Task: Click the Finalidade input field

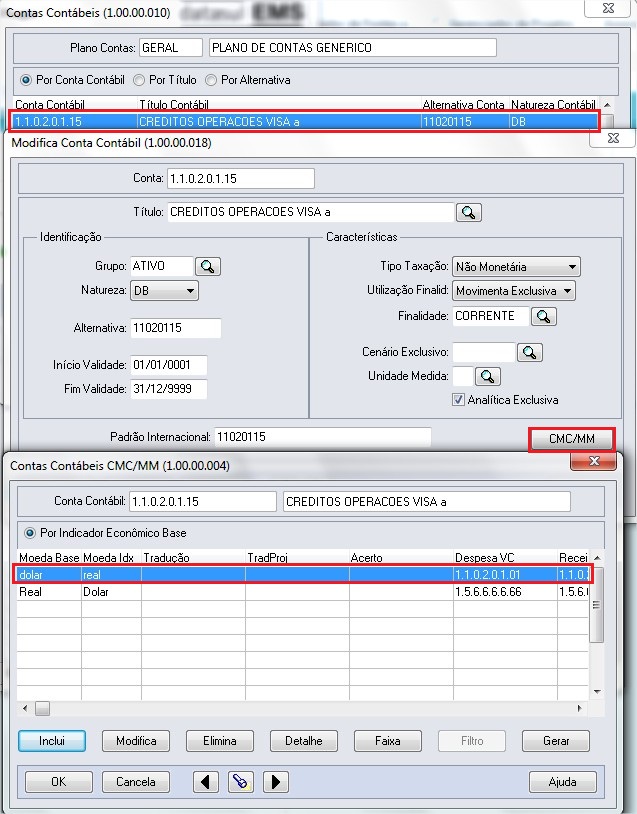Action: pos(491,316)
